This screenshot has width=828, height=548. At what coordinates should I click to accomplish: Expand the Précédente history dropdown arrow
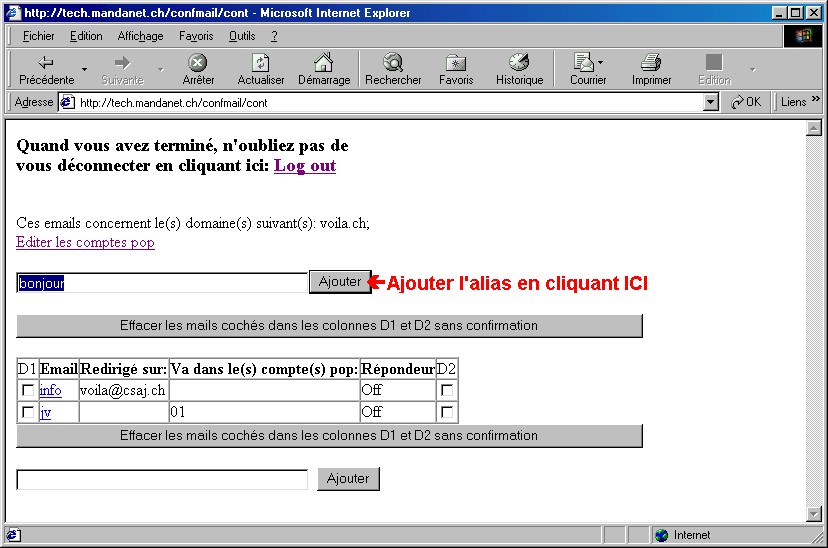[85, 69]
